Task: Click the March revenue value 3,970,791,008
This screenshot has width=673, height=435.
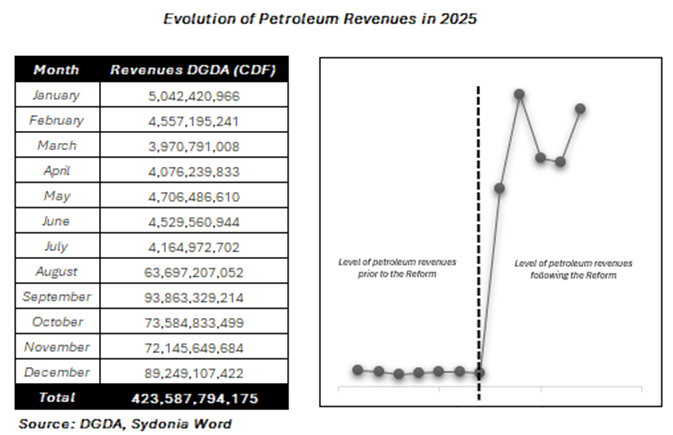Action: click(x=195, y=146)
